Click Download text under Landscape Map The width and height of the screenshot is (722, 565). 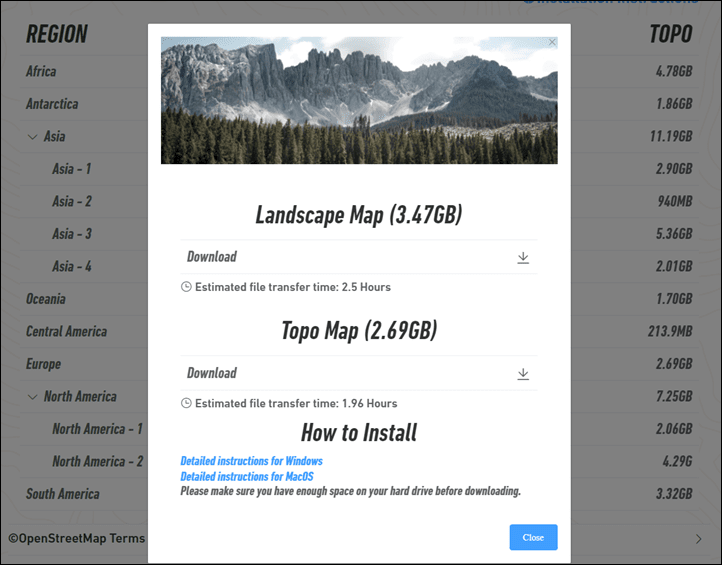[x=211, y=256]
